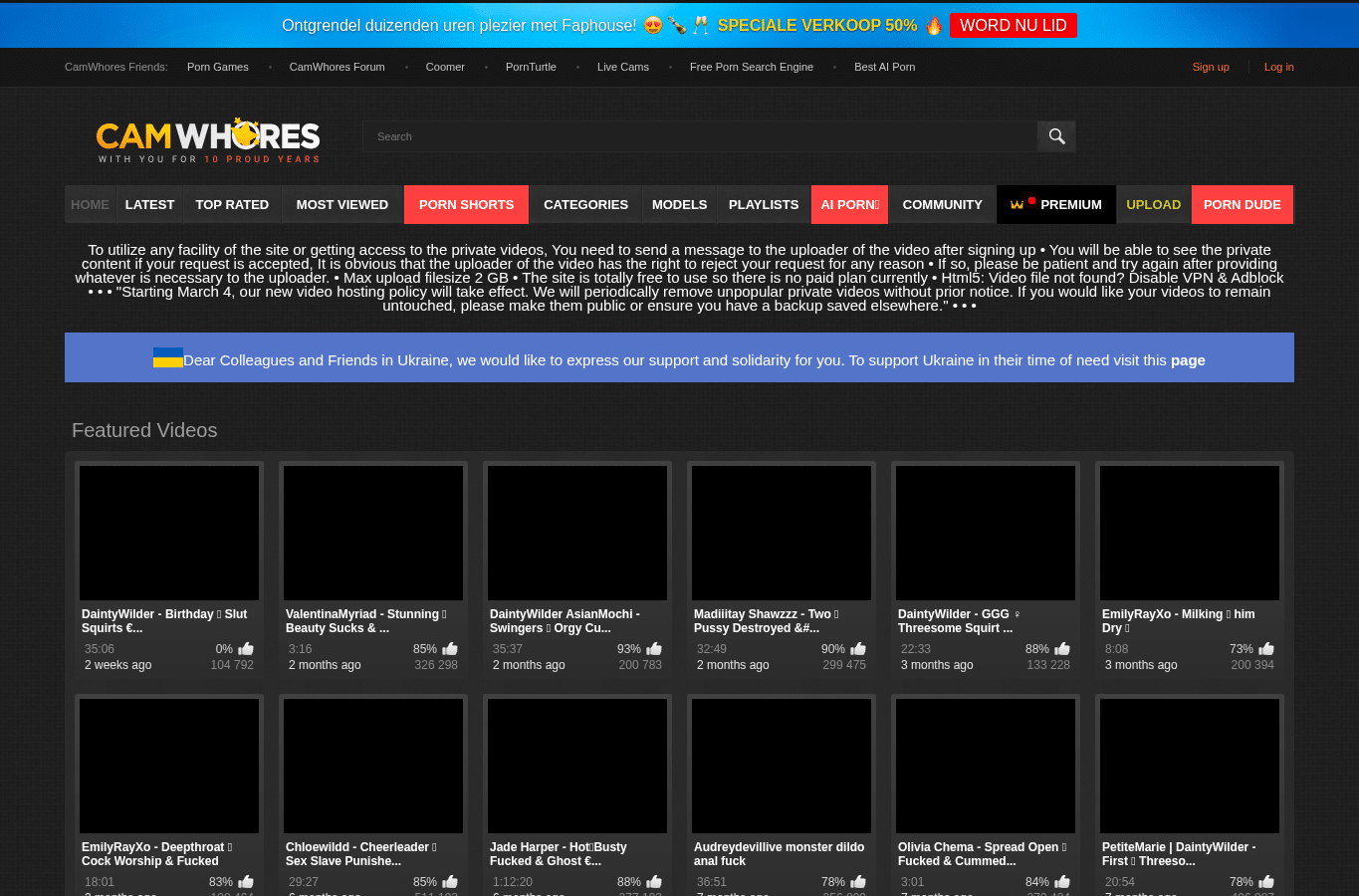Screen dimensions: 1359x896
Task: Click the thumbs-up icon on the 20:54 video
Action: tap(1266, 882)
